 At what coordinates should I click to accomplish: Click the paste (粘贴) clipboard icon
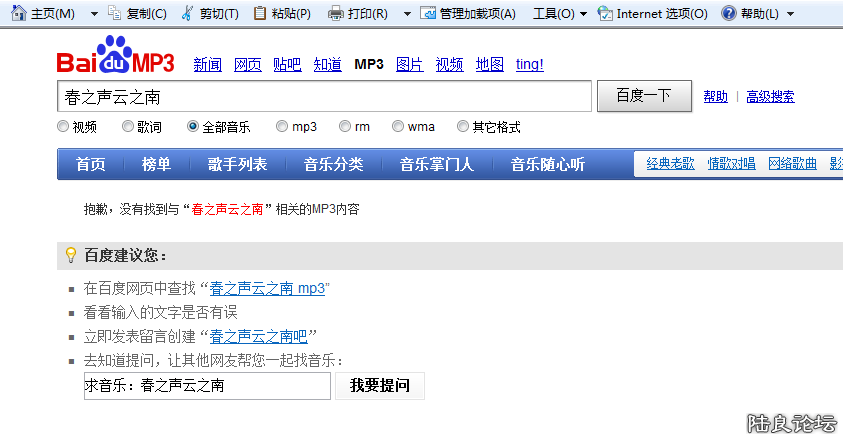pos(260,13)
